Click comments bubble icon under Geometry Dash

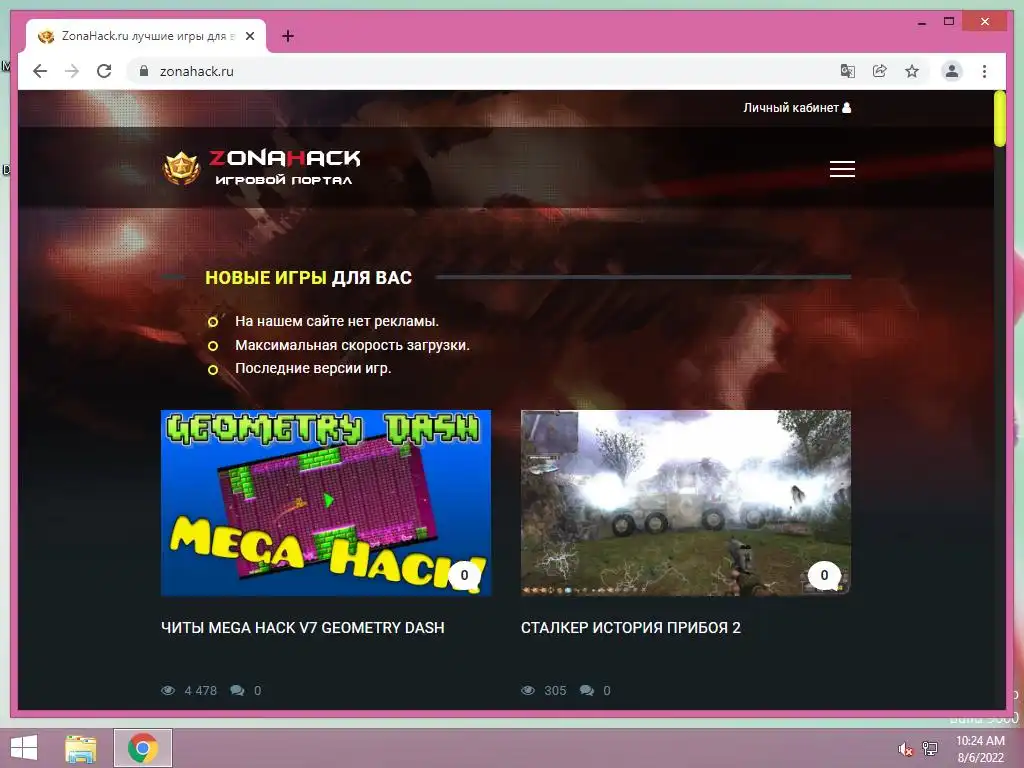point(237,690)
